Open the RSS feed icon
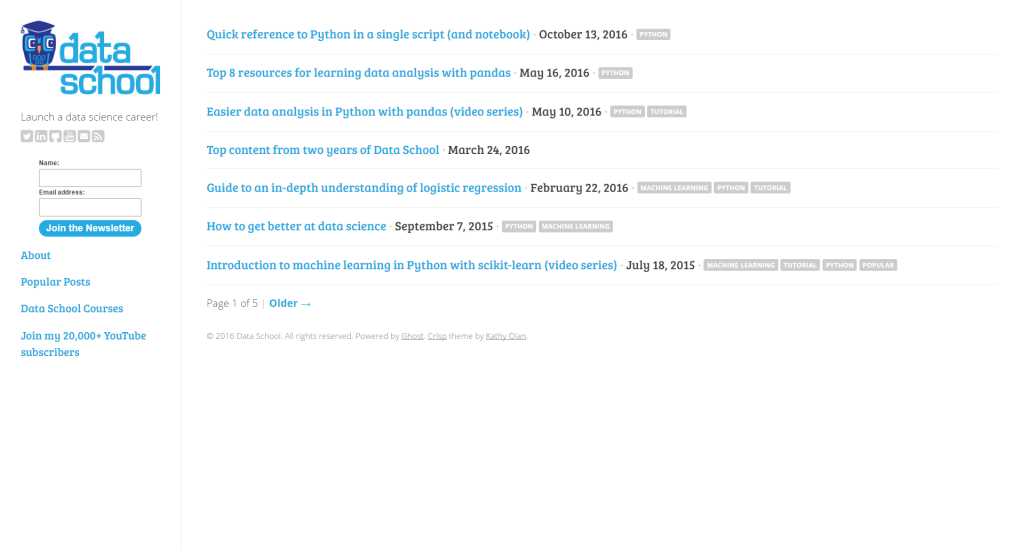Screen dimensions: 1024x550 coord(98,136)
